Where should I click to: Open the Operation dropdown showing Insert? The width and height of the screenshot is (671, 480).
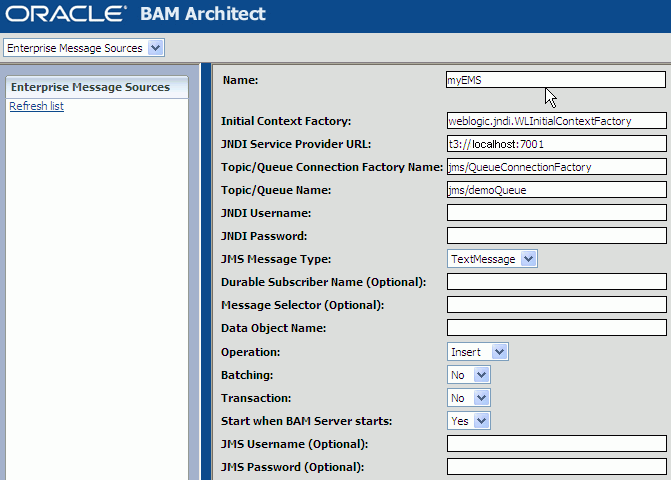[478, 352]
